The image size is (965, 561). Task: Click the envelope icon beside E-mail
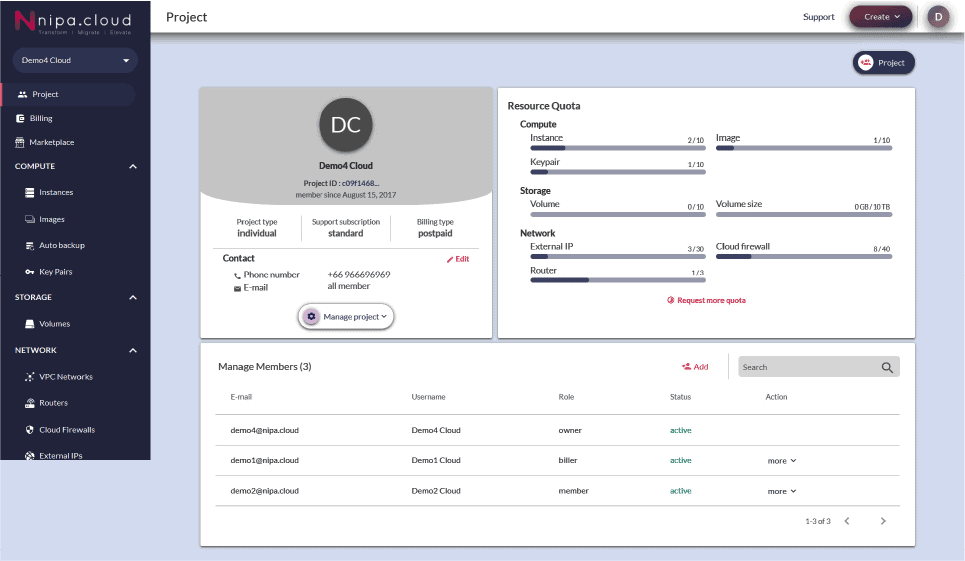click(x=238, y=288)
